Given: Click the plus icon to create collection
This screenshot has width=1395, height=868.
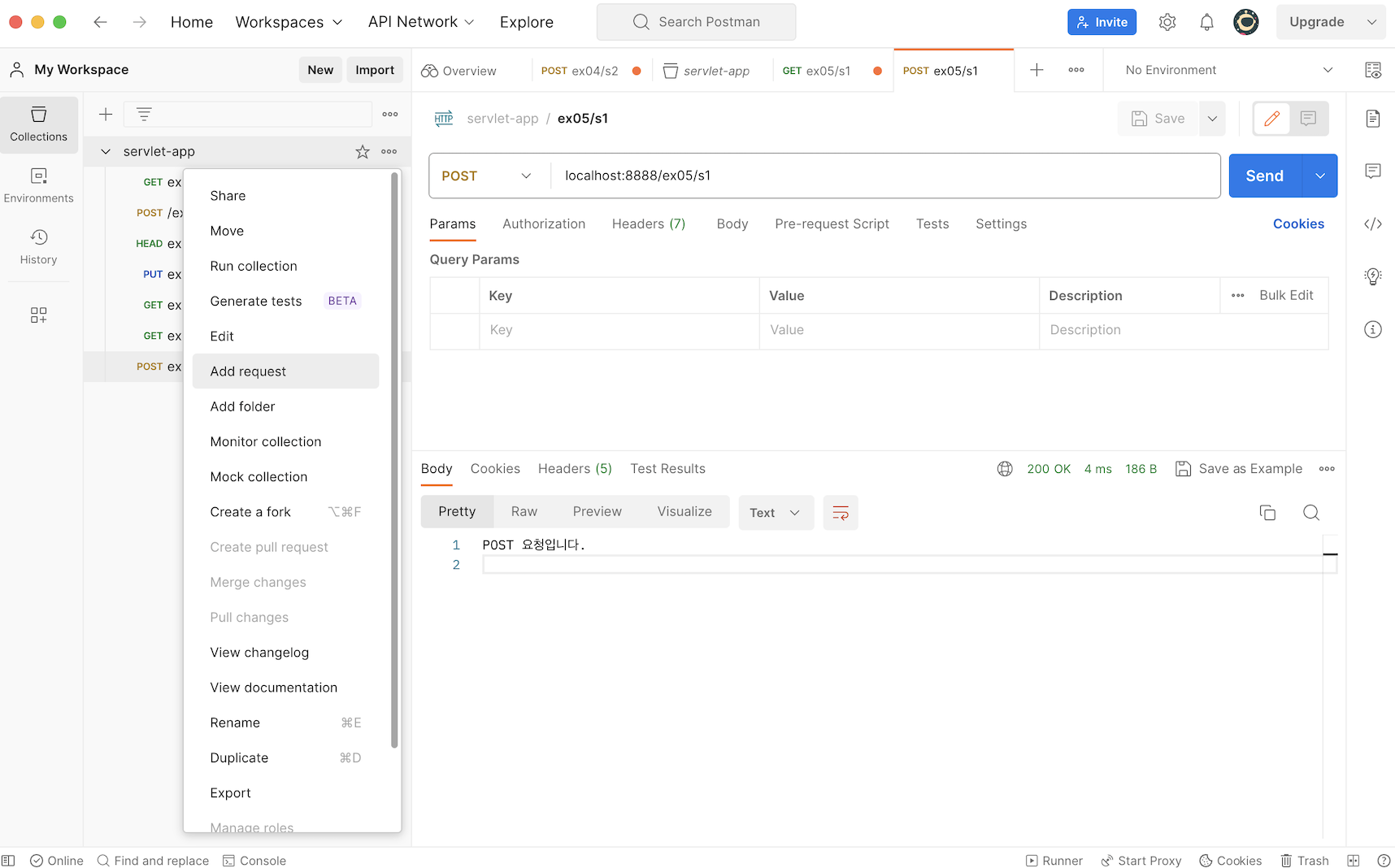Looking at the screenshot, I should point(106,115).
